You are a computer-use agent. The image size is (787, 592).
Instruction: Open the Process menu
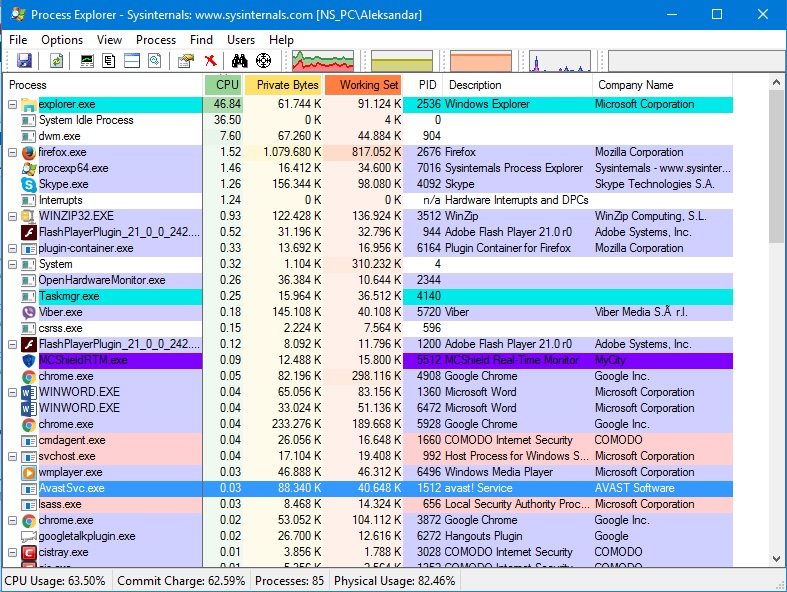coord(156,40)
